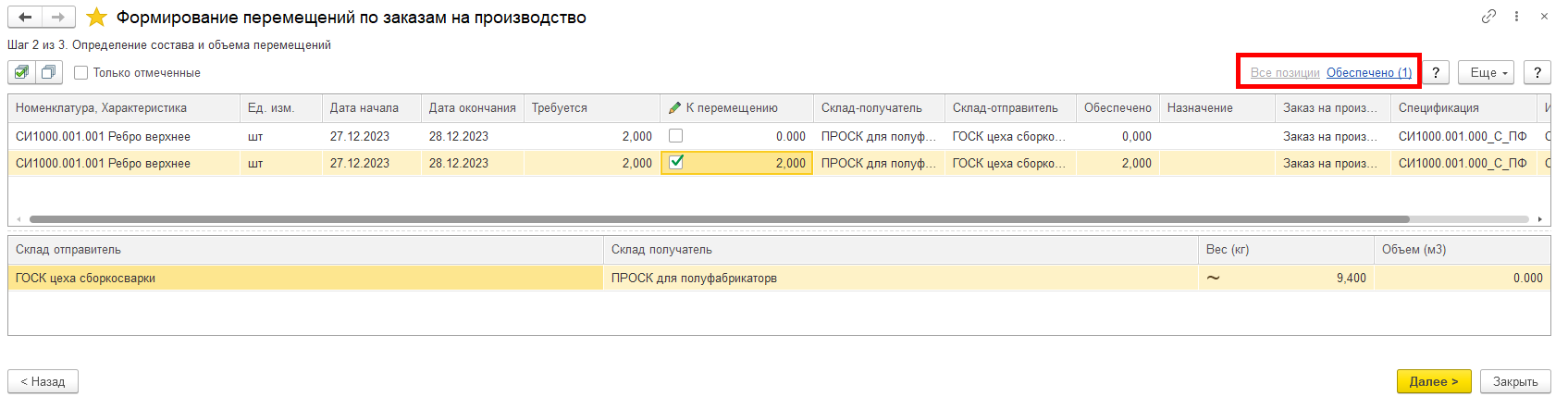Screen dimensions: 1568x409
Task: Select the 'Обеспечено (1)' filter link
Action: pos(1368,72)
